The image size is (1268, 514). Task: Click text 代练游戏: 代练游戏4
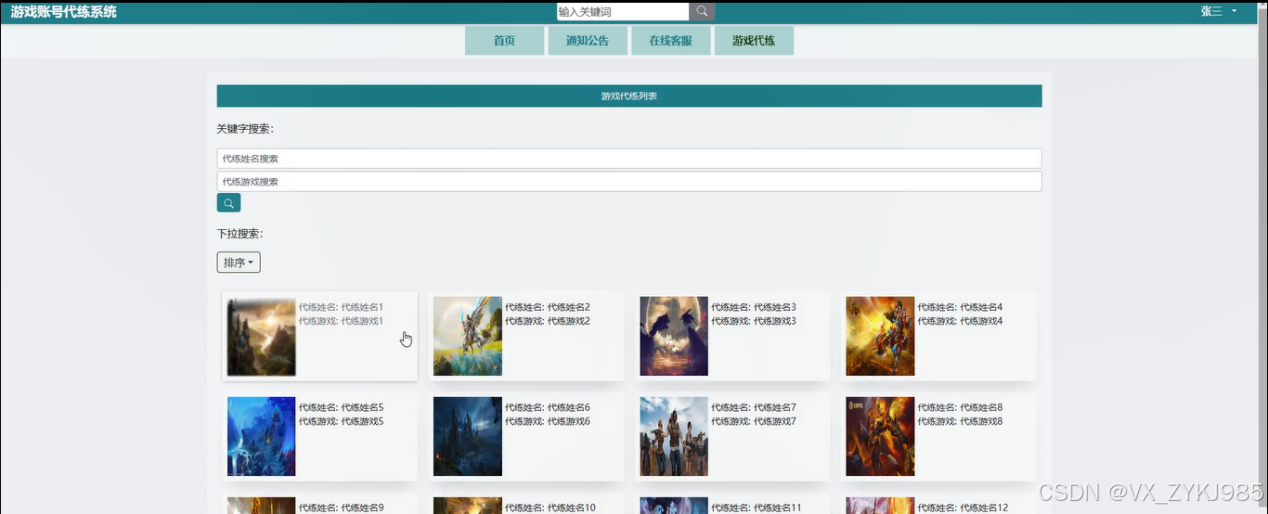click(960, 321)
